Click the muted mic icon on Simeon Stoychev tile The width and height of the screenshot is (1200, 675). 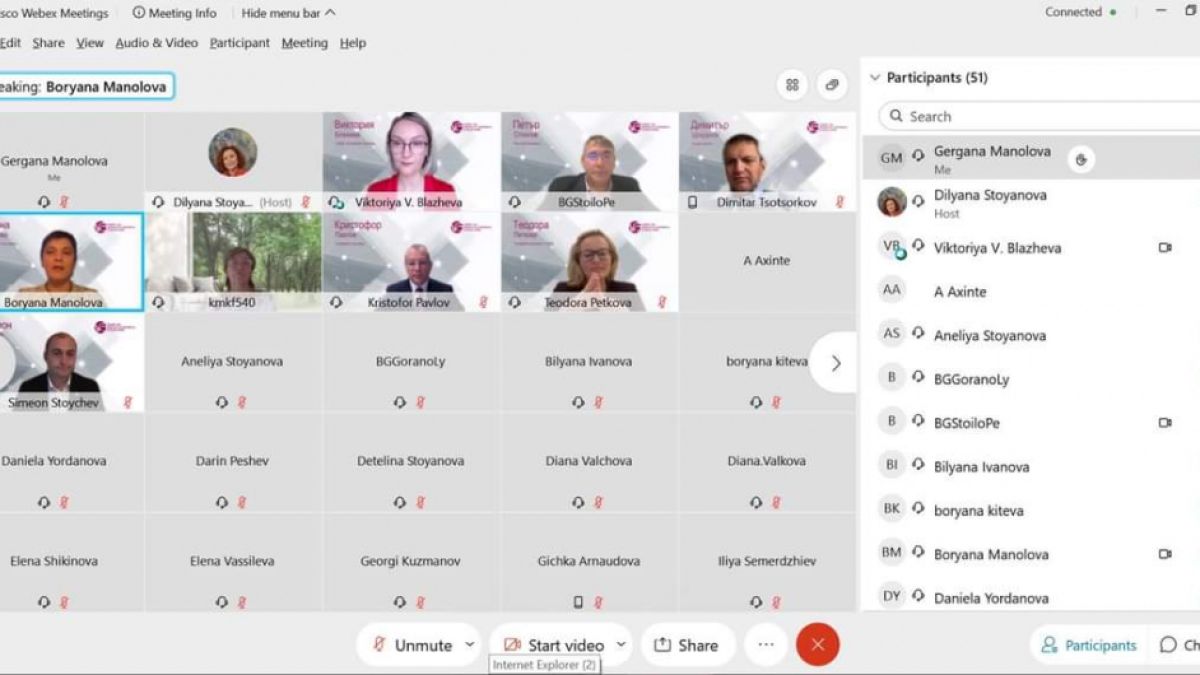point(127,402)
